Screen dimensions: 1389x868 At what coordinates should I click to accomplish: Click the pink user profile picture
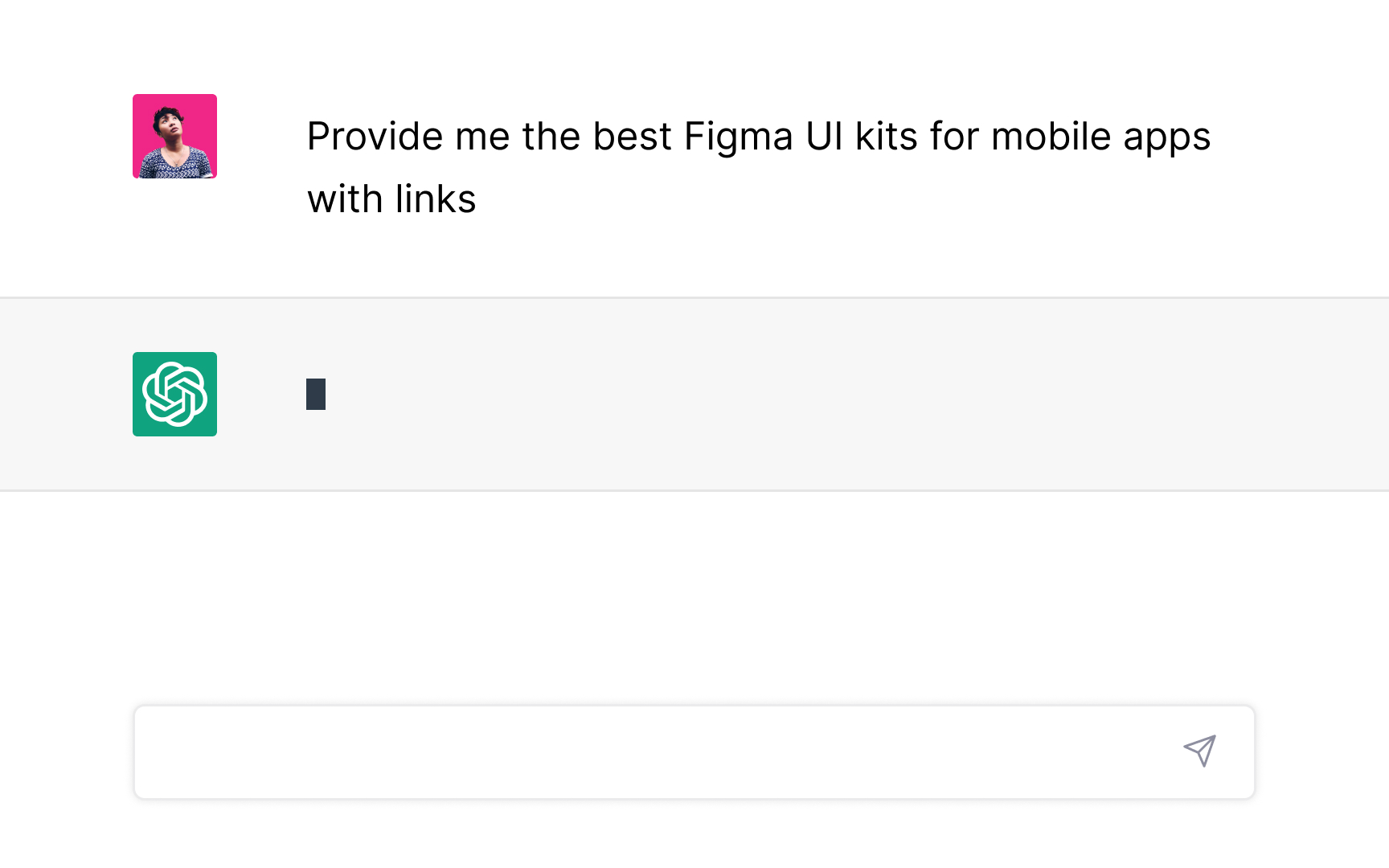tap(174, 136)
